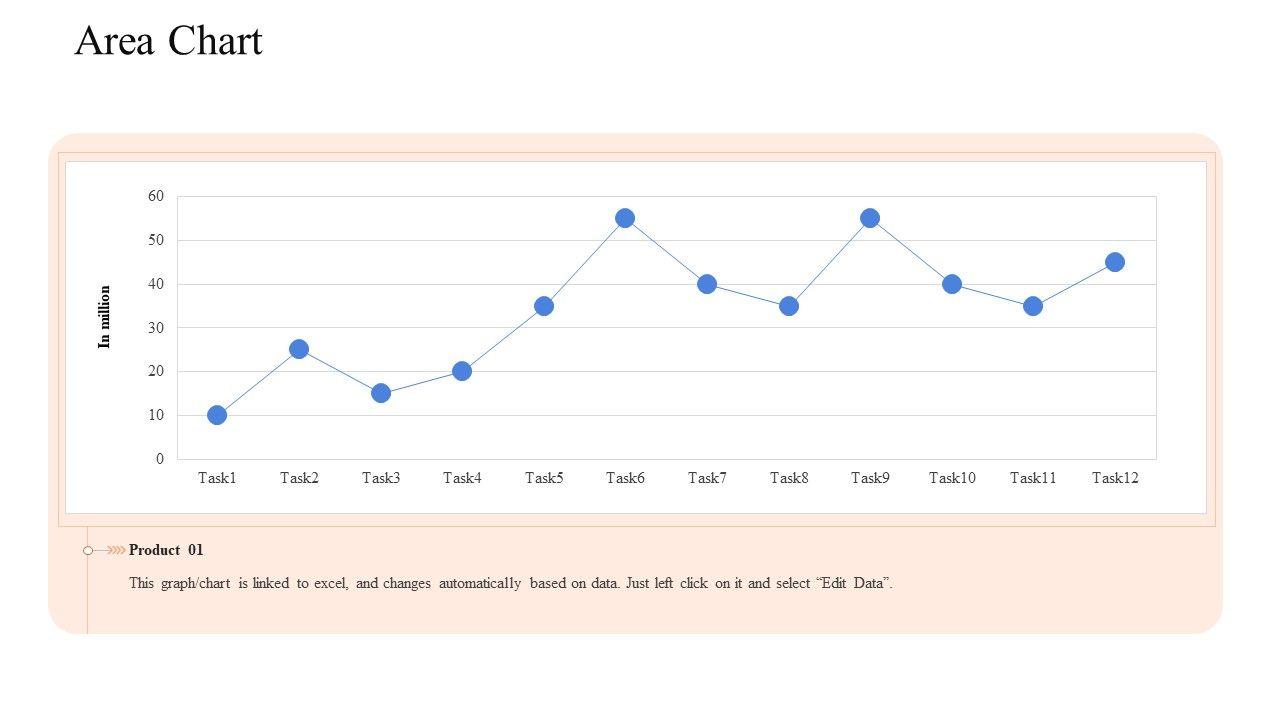This screenshot has width=1280, height=720.
Task: Click the Task9 peak data marker
Action: click(870, 218)
